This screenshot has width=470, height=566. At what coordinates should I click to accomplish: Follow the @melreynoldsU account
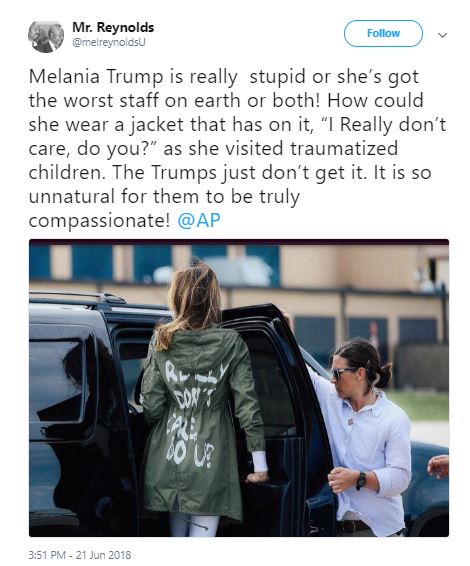coord(383,33)
